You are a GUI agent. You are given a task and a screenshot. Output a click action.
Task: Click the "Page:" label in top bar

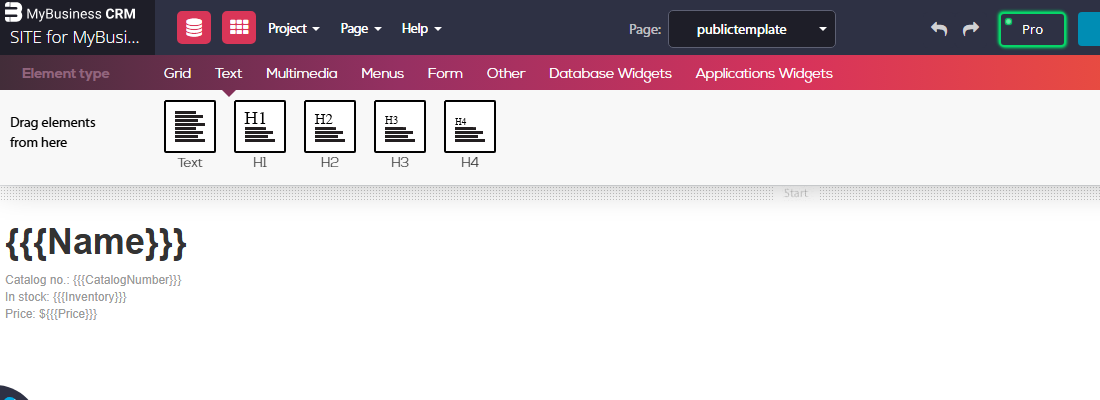(x=645, y=29)
